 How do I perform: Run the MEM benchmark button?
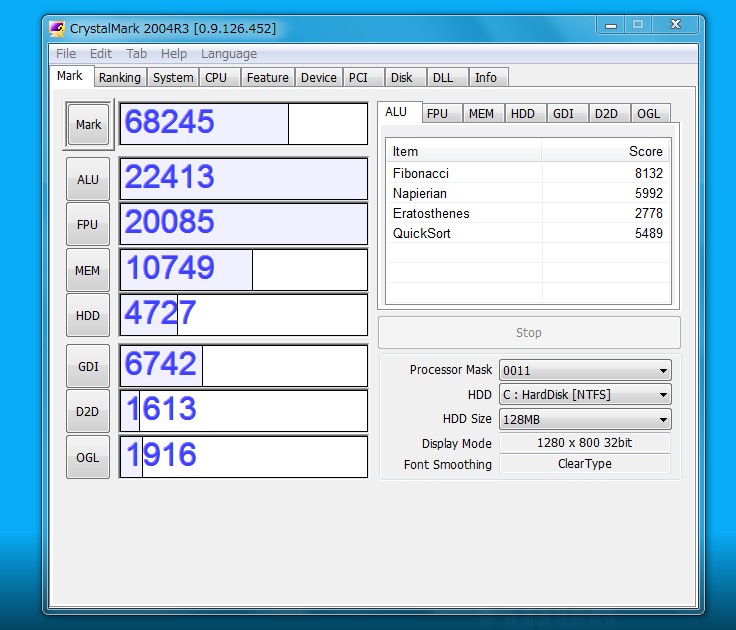88,270
